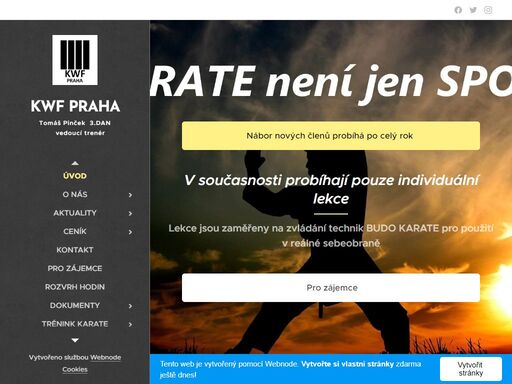The image size is (512, 384).
Task: Open the Twitter social icon
Action: point(473,10)
